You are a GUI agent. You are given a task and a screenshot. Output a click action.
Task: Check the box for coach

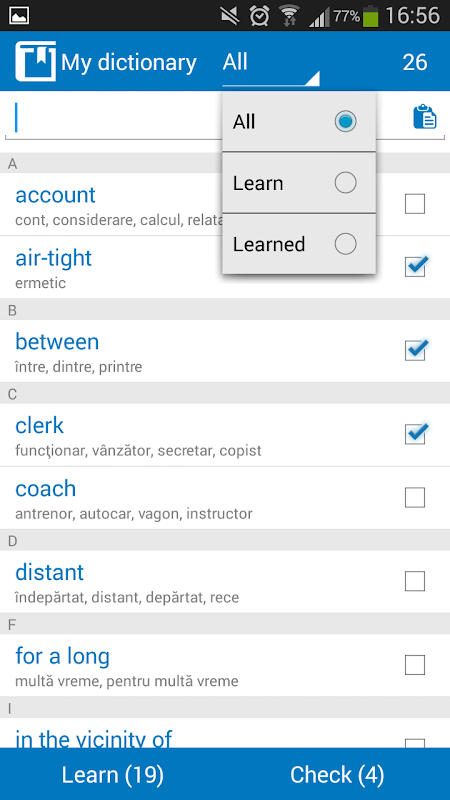click(x=415, y=497)
